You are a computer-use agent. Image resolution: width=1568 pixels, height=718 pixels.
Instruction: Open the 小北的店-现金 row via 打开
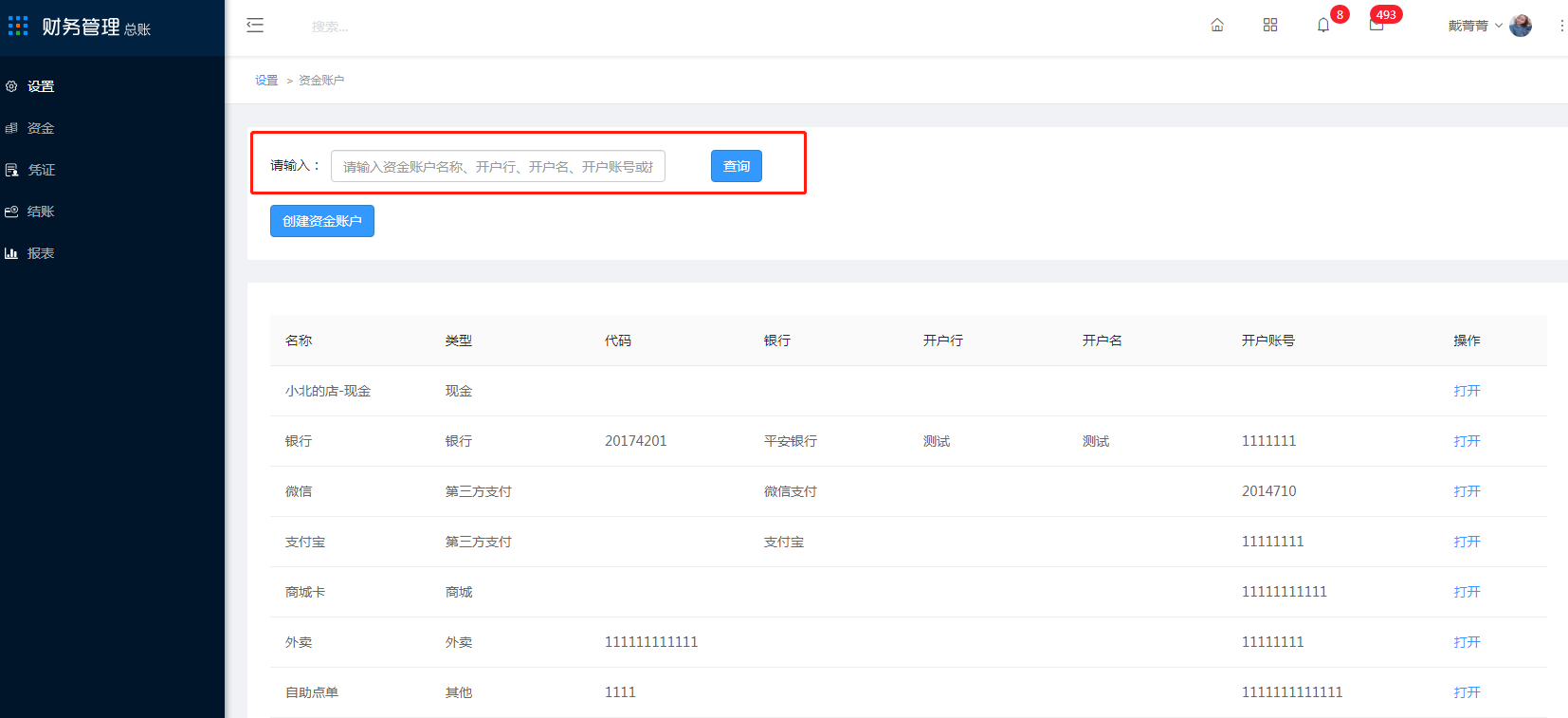tap(1467, 391)
